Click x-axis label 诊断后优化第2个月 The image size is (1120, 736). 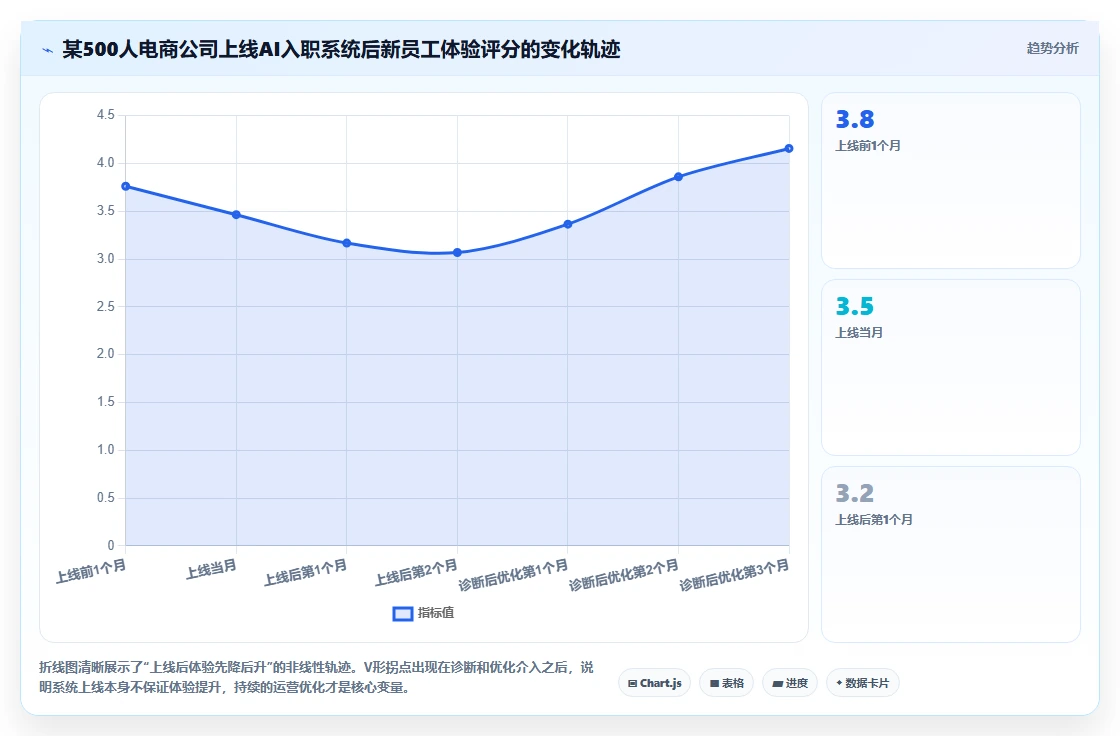click(x=624, y=575)
